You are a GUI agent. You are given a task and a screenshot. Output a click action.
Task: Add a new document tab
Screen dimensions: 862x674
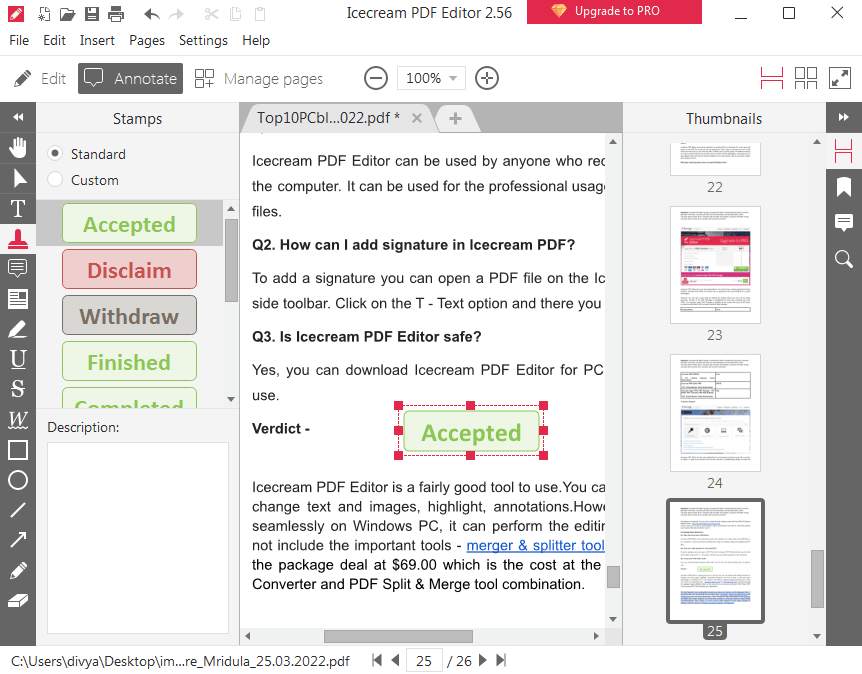click(455, 118)
